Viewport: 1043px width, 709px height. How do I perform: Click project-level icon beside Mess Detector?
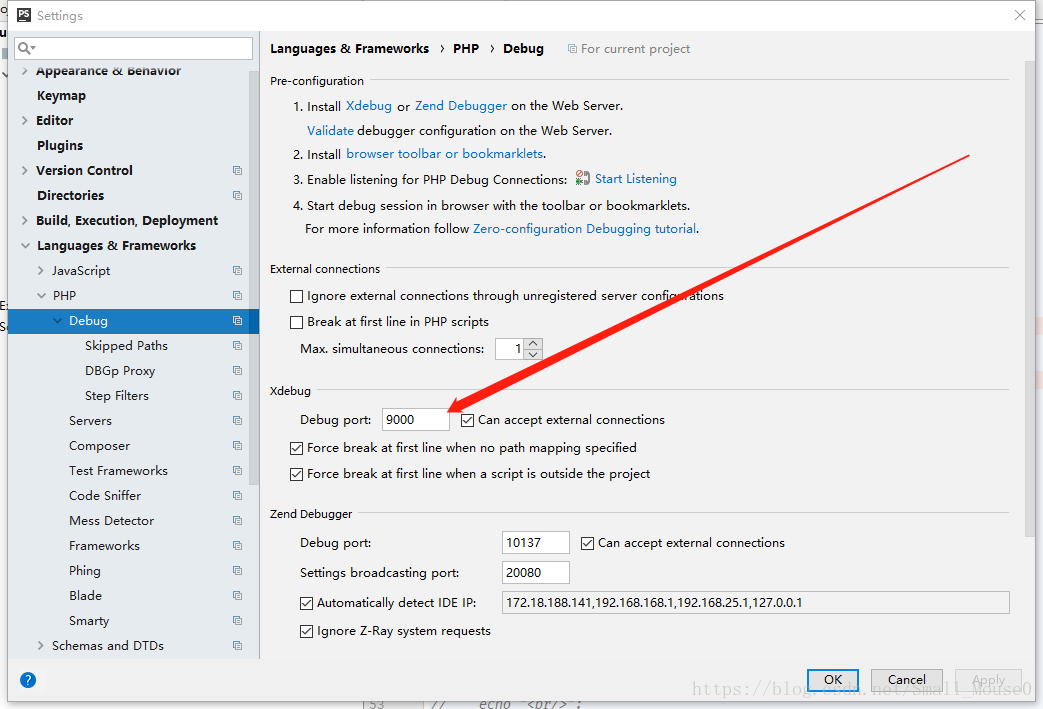237,521
